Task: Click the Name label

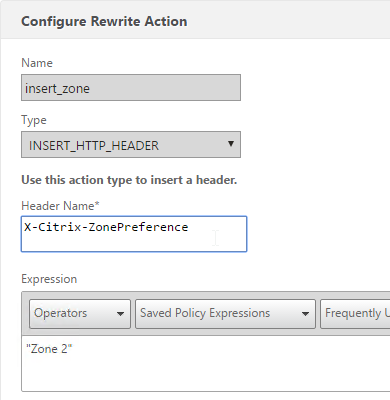Action: (37, 63)
